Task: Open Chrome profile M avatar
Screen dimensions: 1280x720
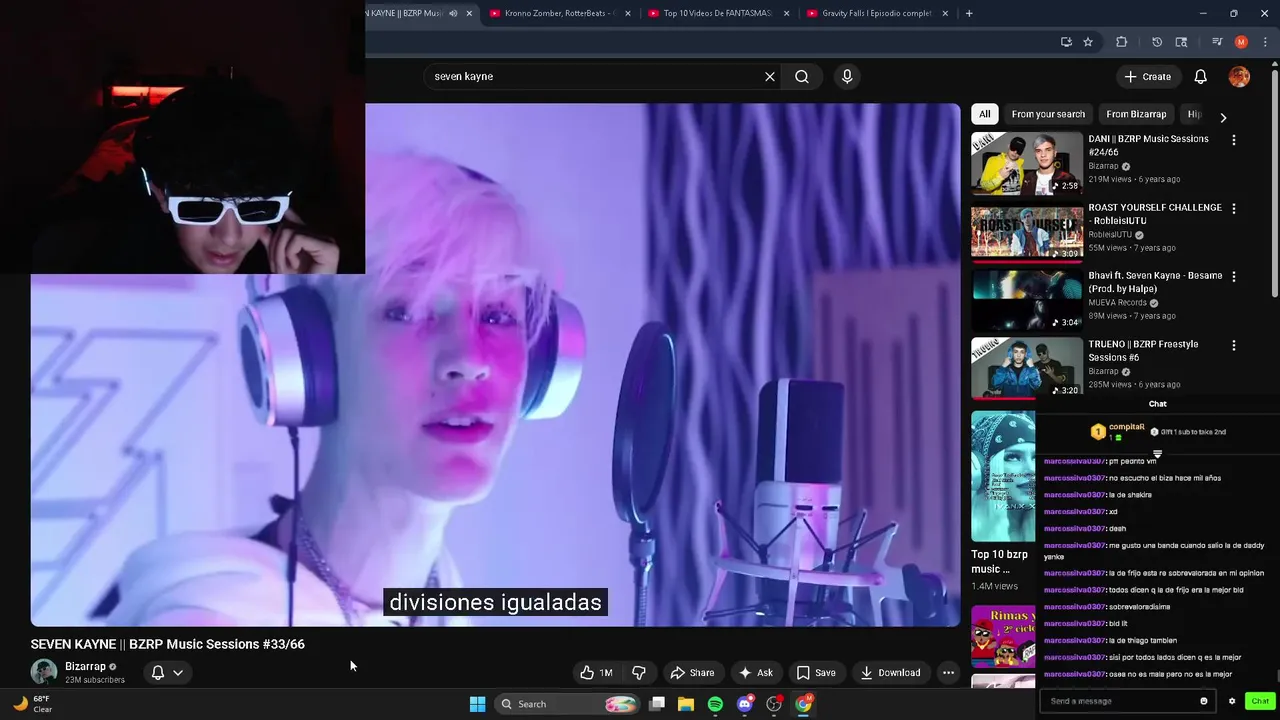Action: coord(1241,42)
